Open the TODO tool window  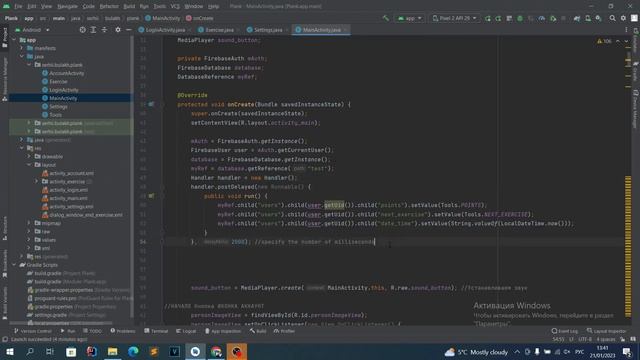coord(92,331)
